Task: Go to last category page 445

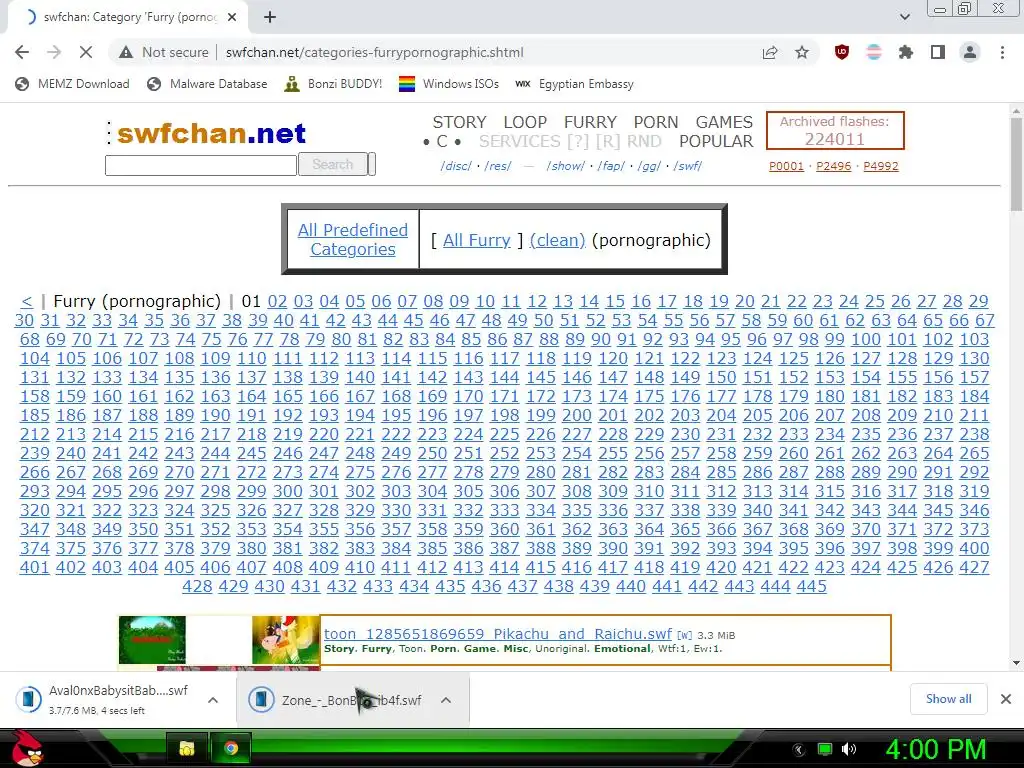Action: click(811, 586)
